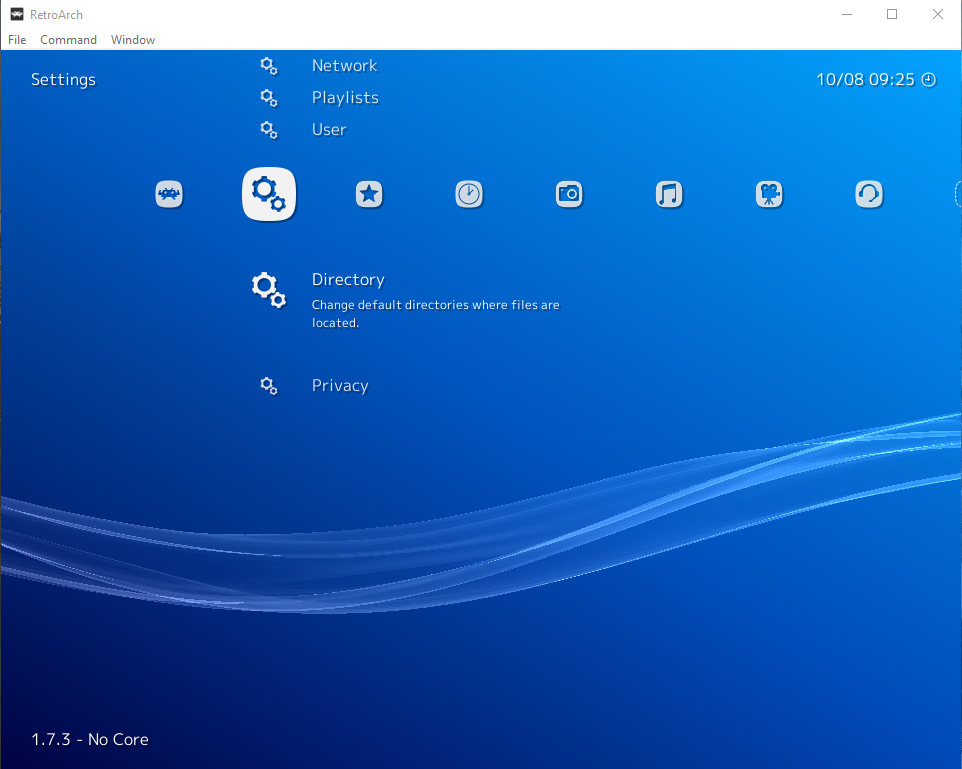
Task: Open the File menu
Action: click(17, 40)
